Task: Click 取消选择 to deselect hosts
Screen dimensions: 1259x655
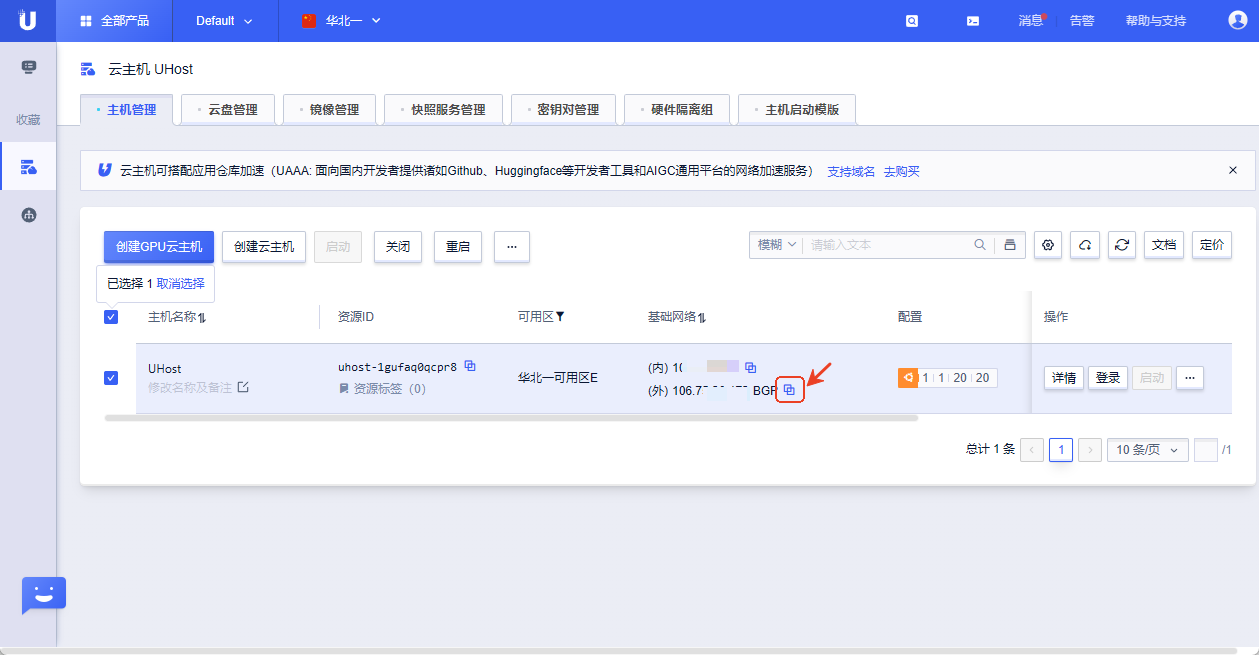Action: (x=181, y=284)
